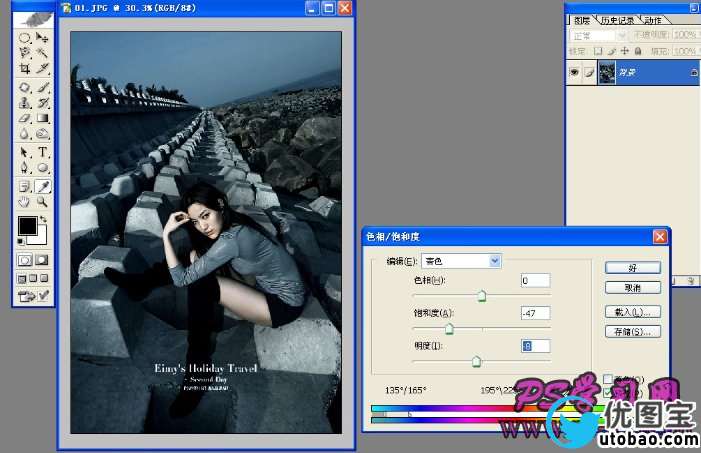This screenshot has width=701, height=453.
Task: Select the Brush tool
Action: (42, 87)
